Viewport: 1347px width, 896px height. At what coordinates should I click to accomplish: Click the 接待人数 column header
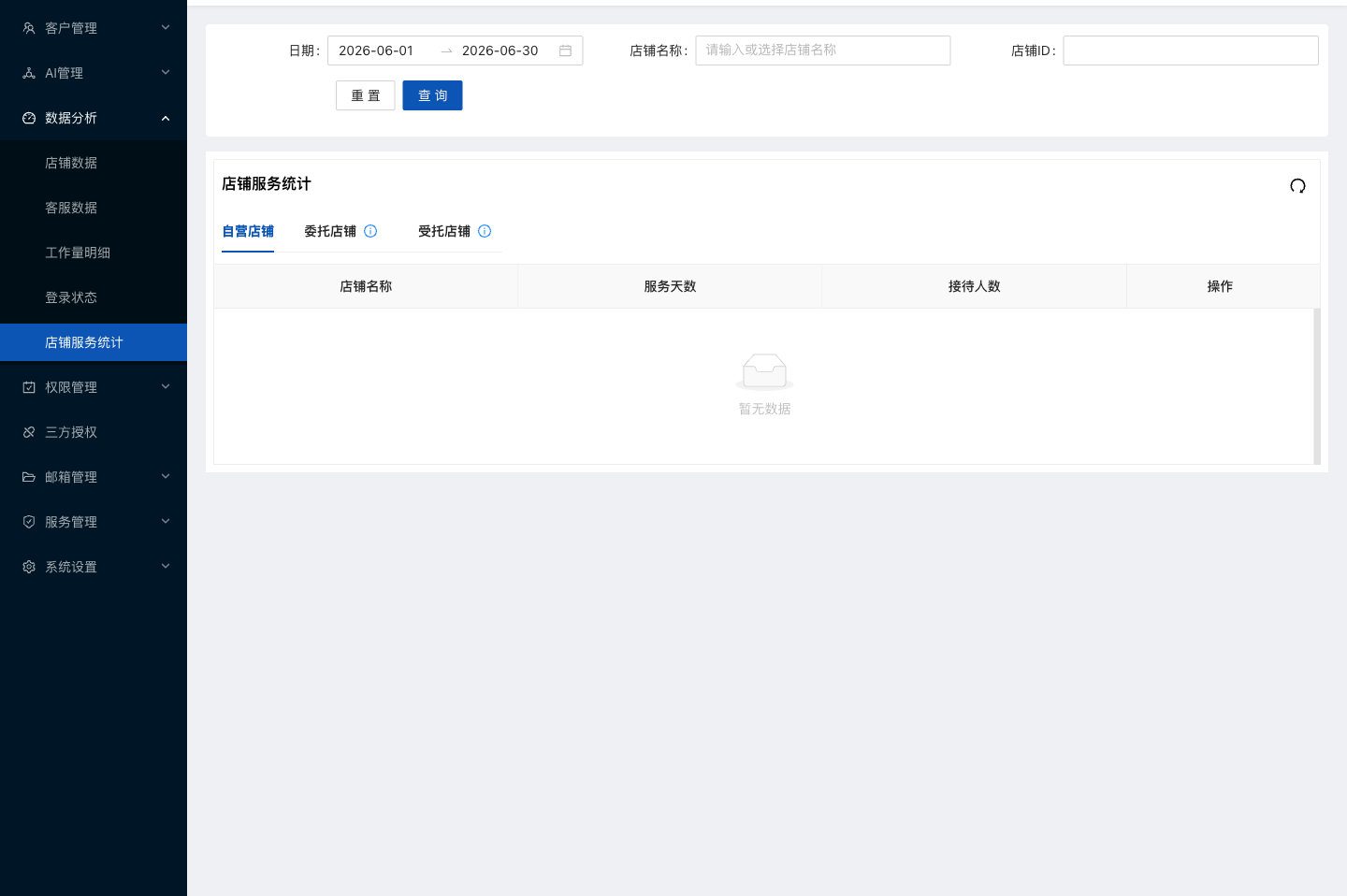point(975,286)
